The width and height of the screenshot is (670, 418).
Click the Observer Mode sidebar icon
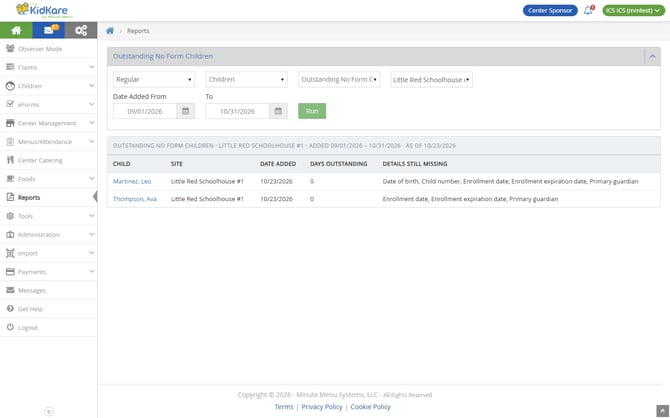10,48
